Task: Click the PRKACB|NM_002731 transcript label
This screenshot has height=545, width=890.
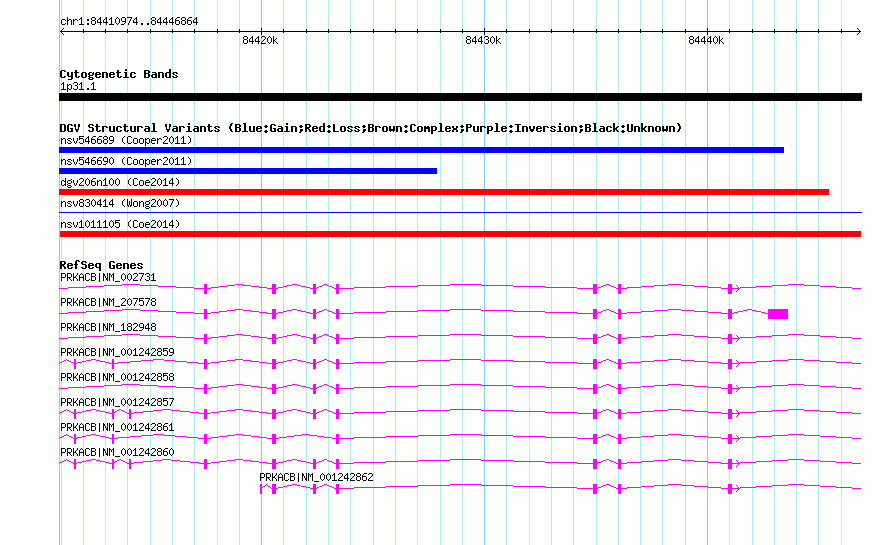Action: (108, 278)
